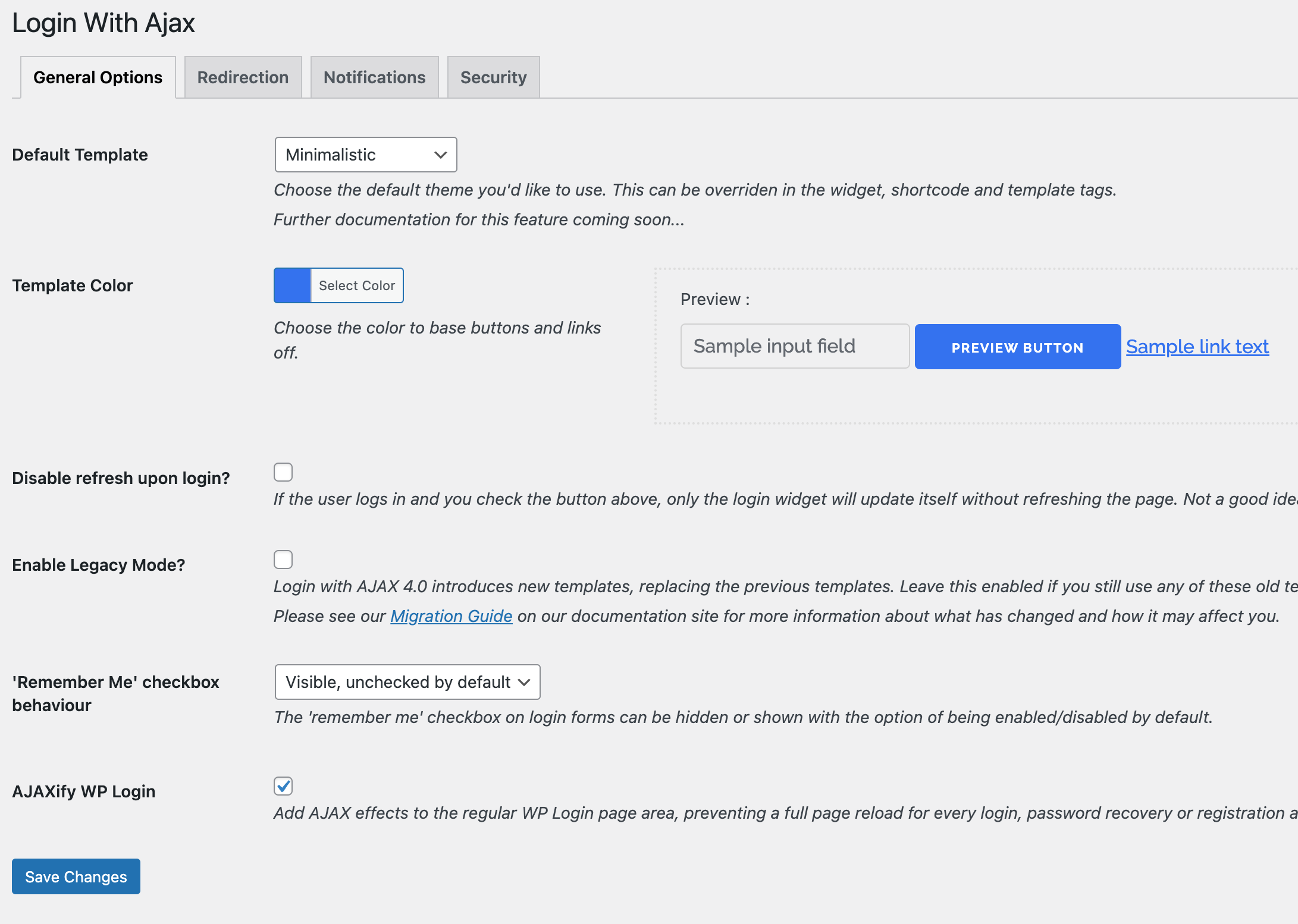Click the Template Color label
Screen dimensions: 1298x924
(73, 285)
